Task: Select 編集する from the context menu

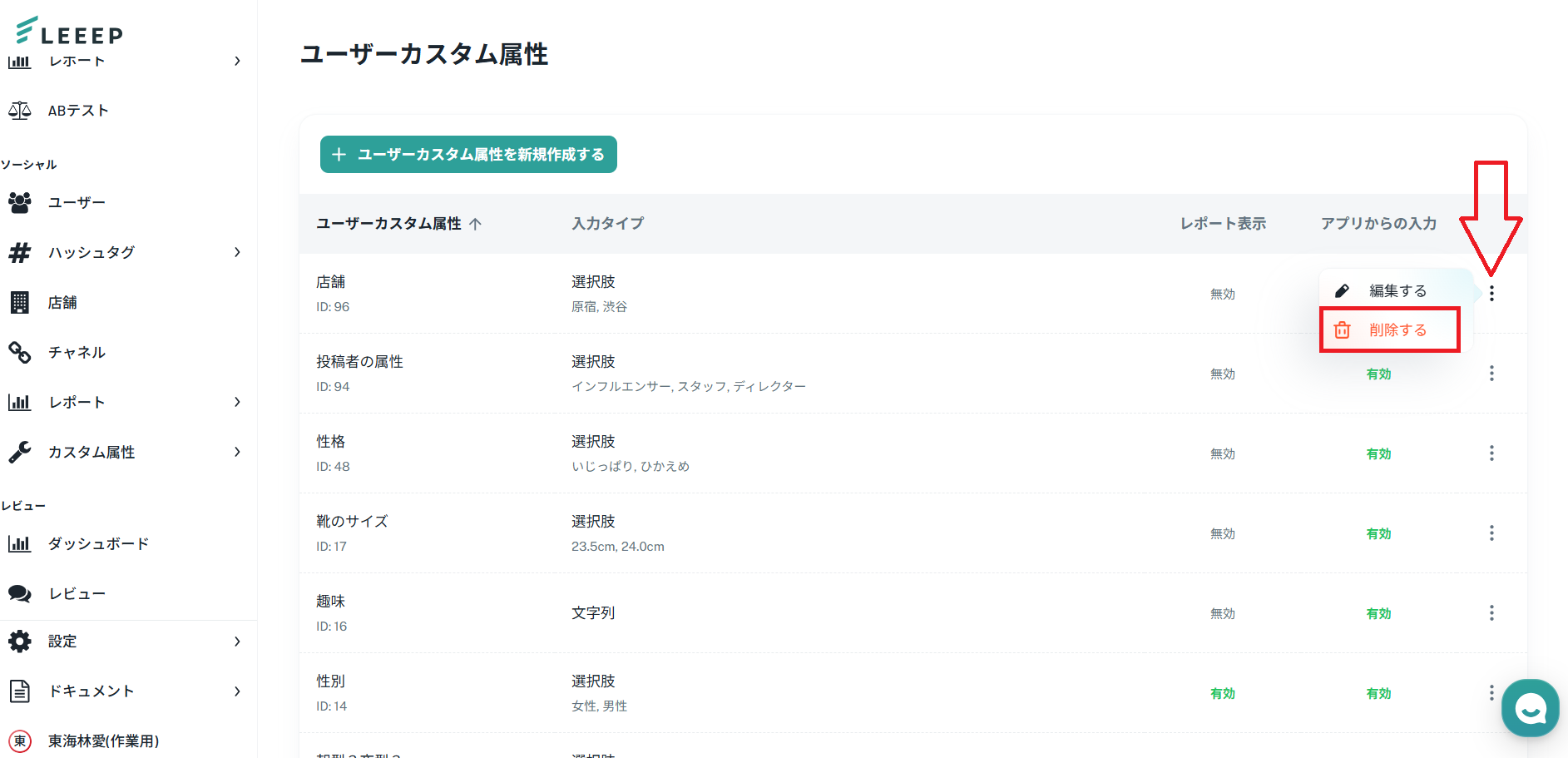Action: tap(1397, 291)
